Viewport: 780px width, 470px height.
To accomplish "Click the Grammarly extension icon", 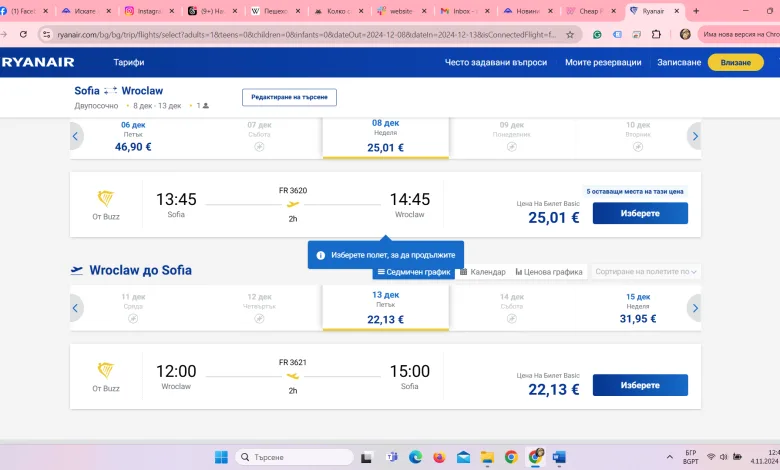I will pos(597,34).
